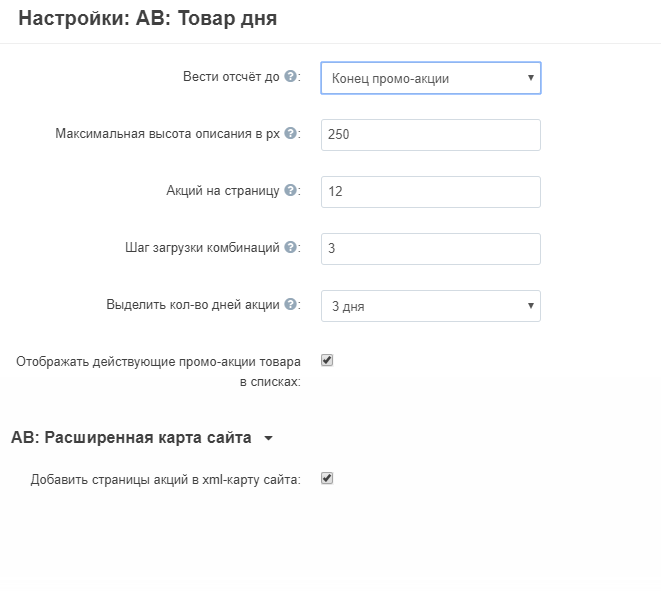
Task: Collapse the 'AB: Расширенная карта сайта' section arrow
Action: tap(268, 438)
